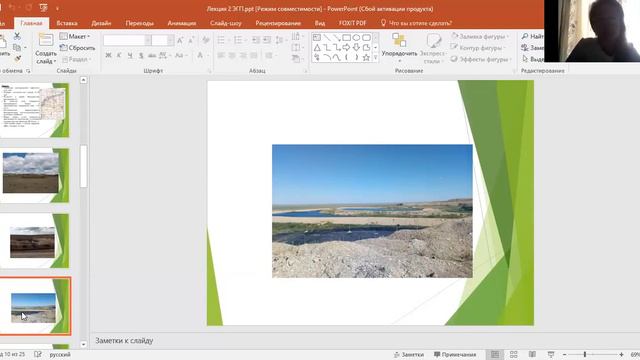Toggle Примечания comments pane in status bar

(x=455, y=354)
